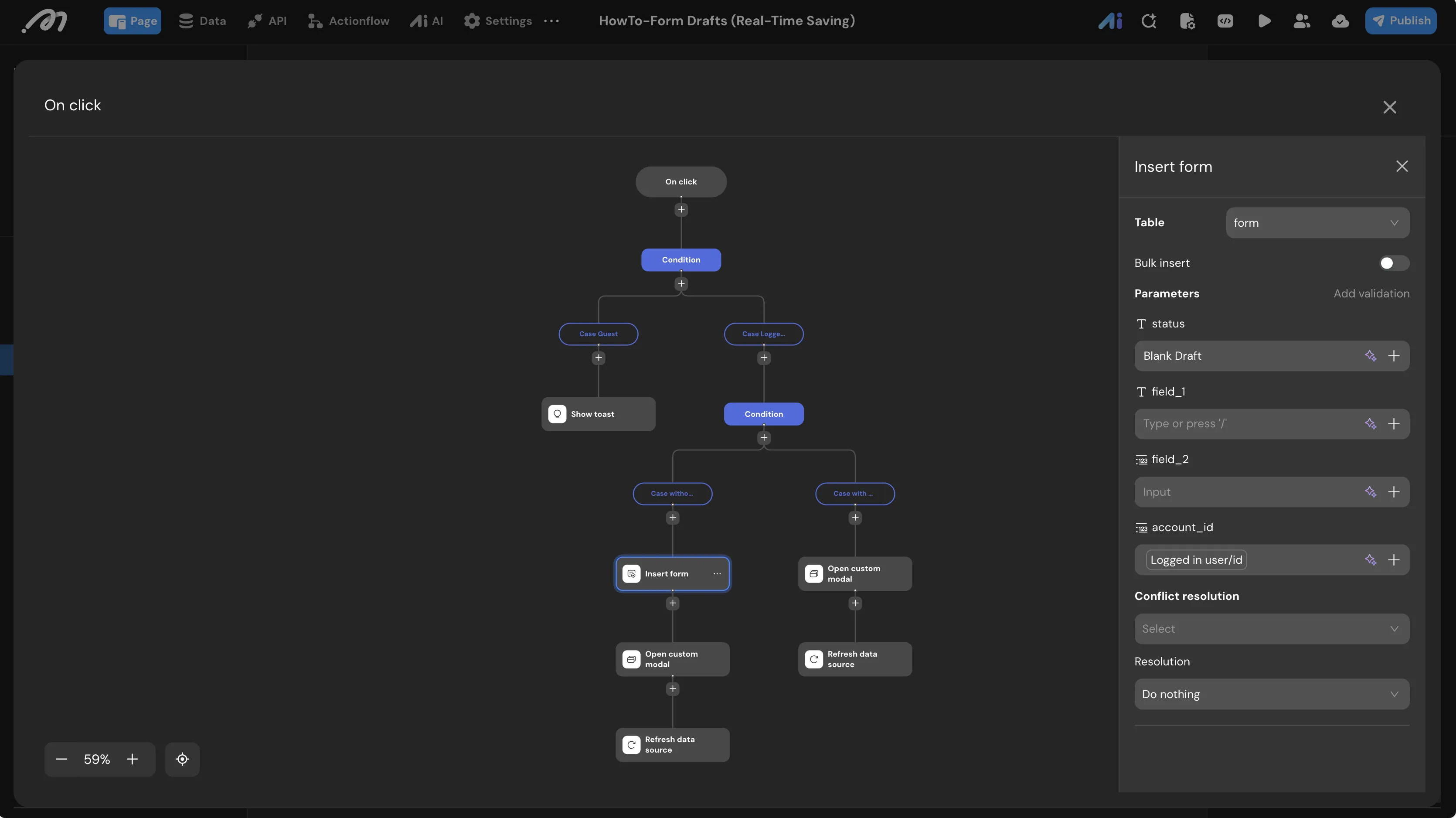Click the plus icon for field_2

point(1394,492)
